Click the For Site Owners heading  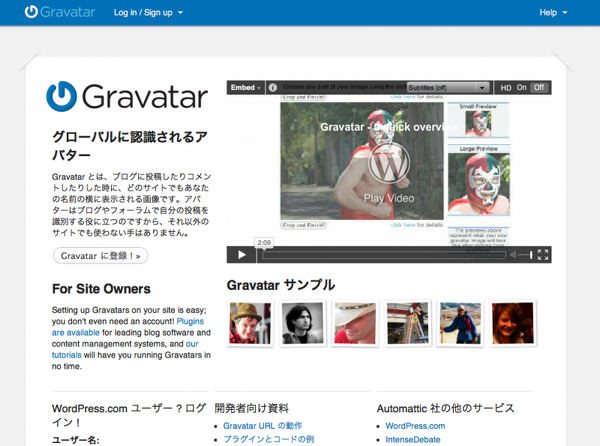pyautogui.click(x=101, y=289)
